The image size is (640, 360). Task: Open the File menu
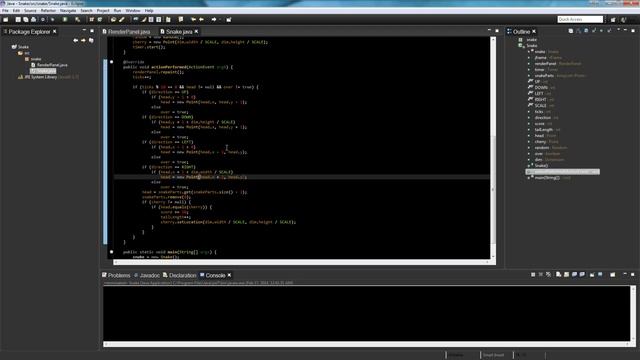5,11
